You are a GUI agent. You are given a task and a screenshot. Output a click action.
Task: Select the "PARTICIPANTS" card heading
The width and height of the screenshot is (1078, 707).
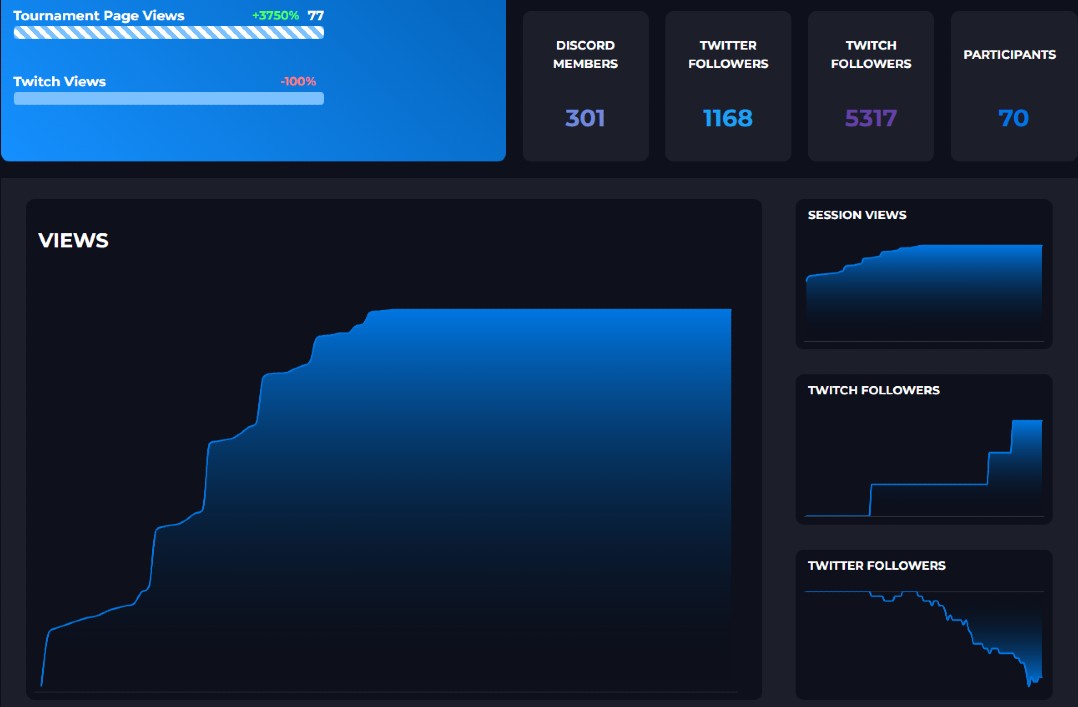click(1009, 54)
